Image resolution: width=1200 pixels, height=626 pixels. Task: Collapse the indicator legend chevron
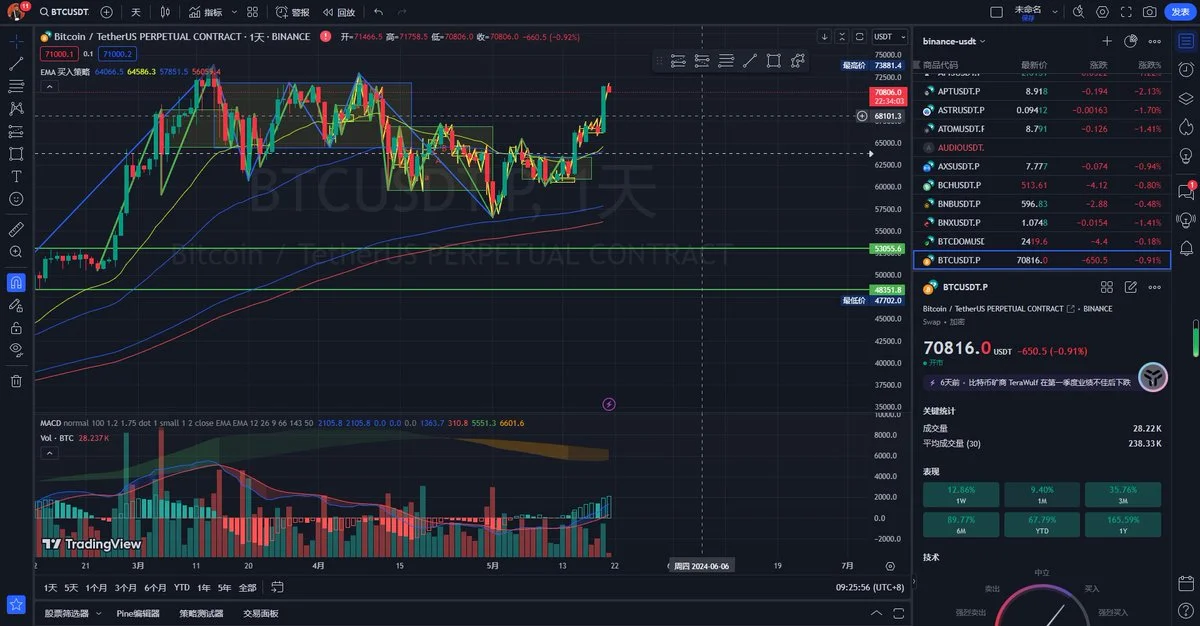click(x=47, y=86)
